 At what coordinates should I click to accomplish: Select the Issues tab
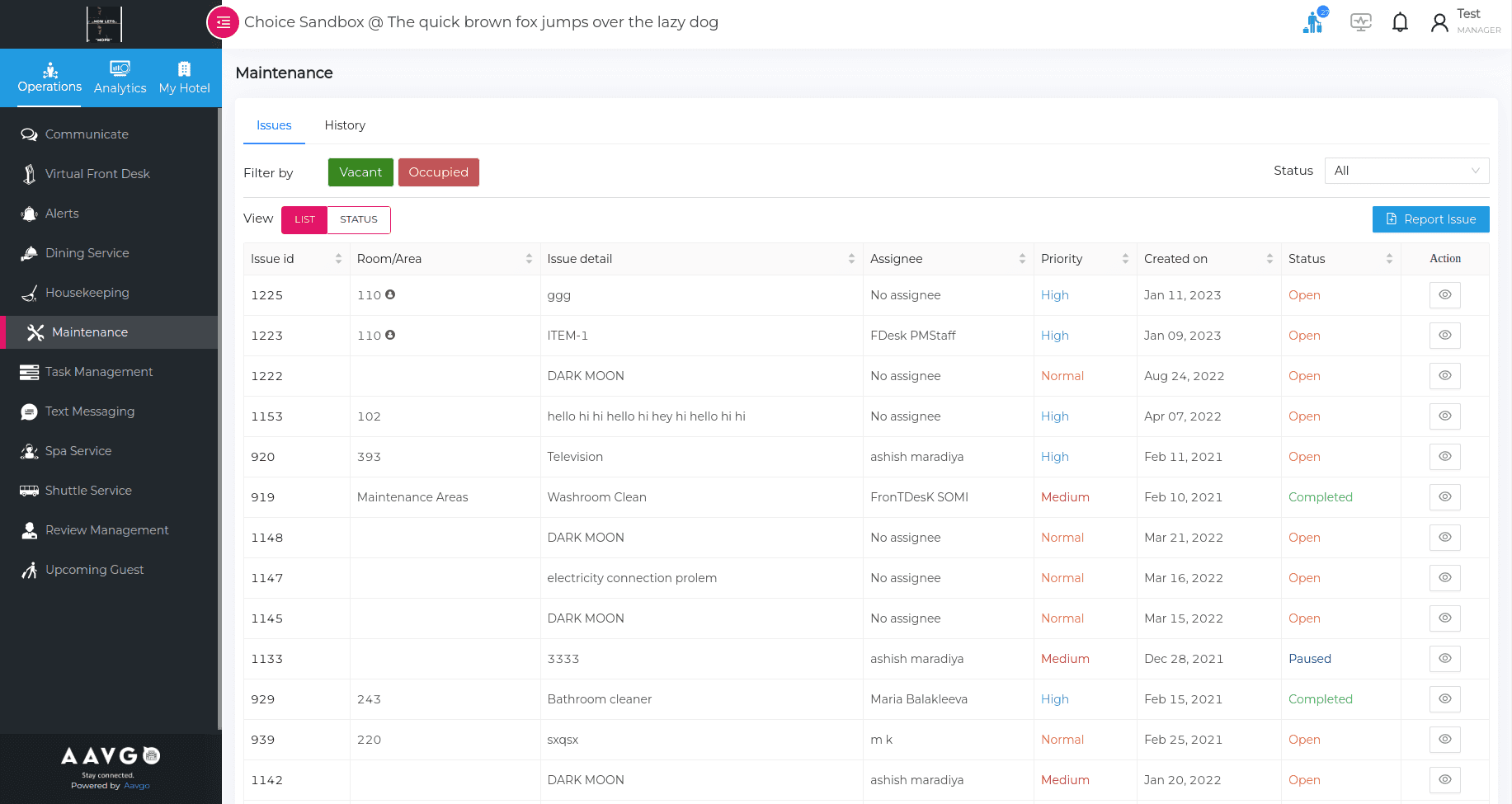[274, 125]
